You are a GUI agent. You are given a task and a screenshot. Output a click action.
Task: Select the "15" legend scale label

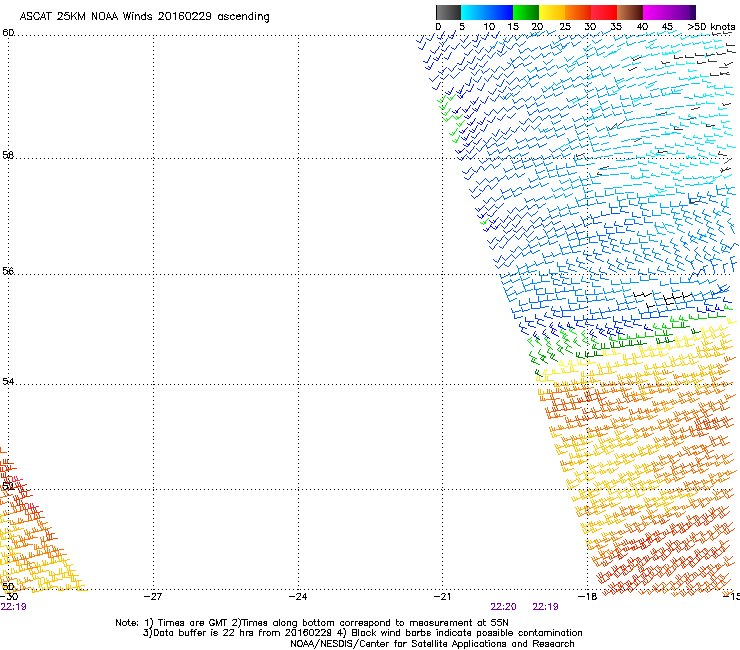tap(513, 26)
